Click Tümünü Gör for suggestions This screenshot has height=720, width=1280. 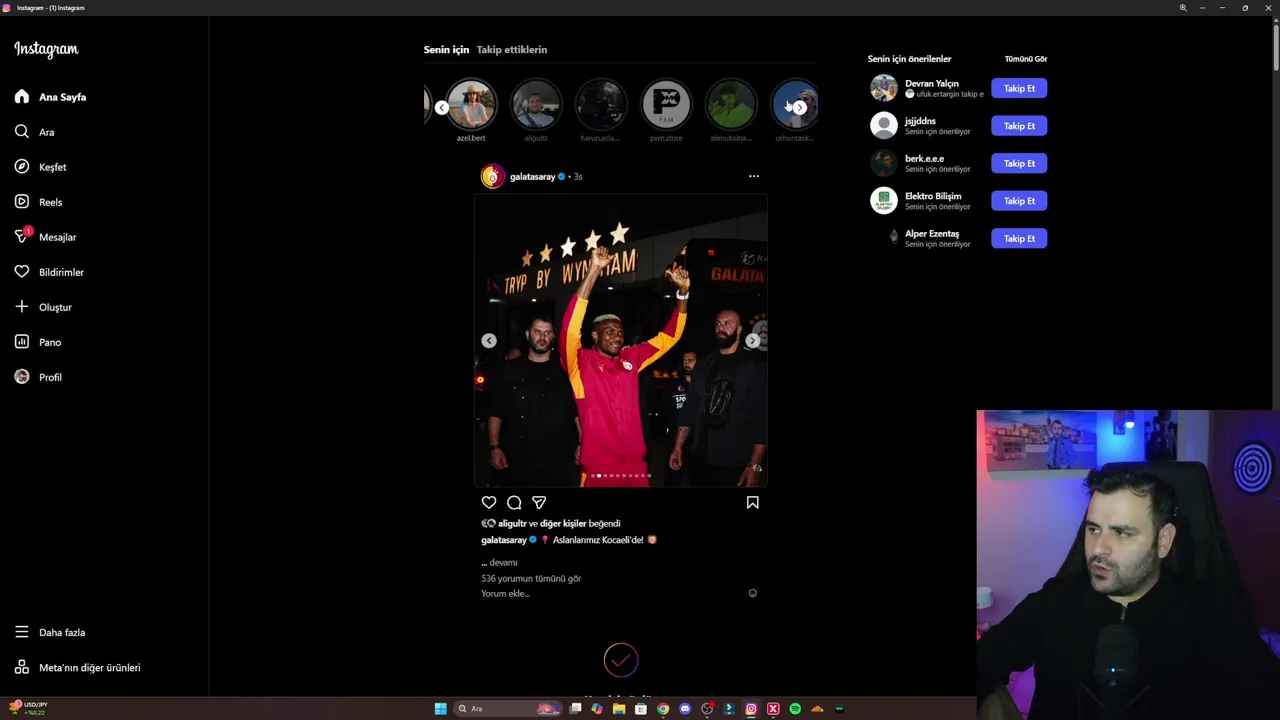1026,59
